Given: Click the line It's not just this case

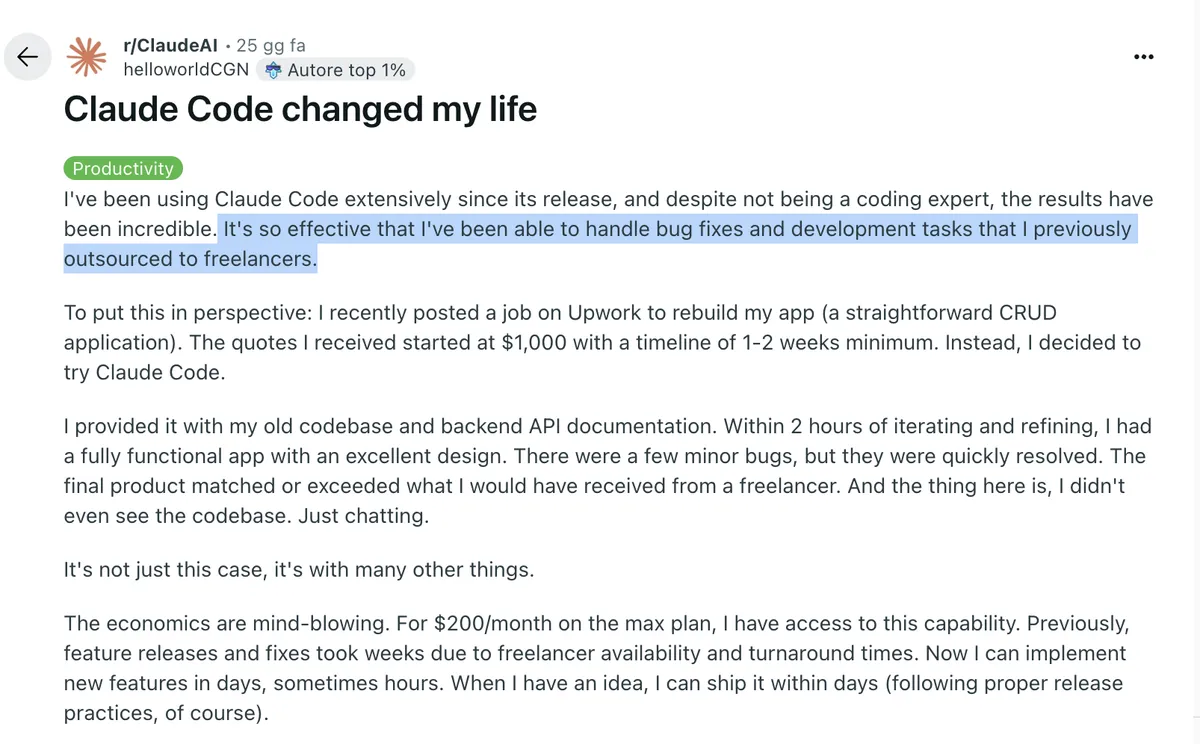Looking at the screenshot, I should [x=298, y=571].
